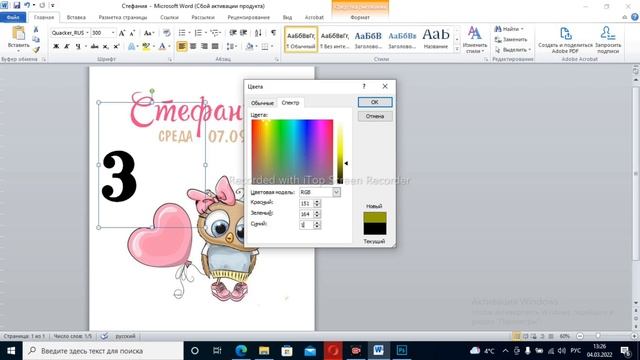Apply subscript formatting
Viewport: 640px width, 360px height.
(105, 47)
